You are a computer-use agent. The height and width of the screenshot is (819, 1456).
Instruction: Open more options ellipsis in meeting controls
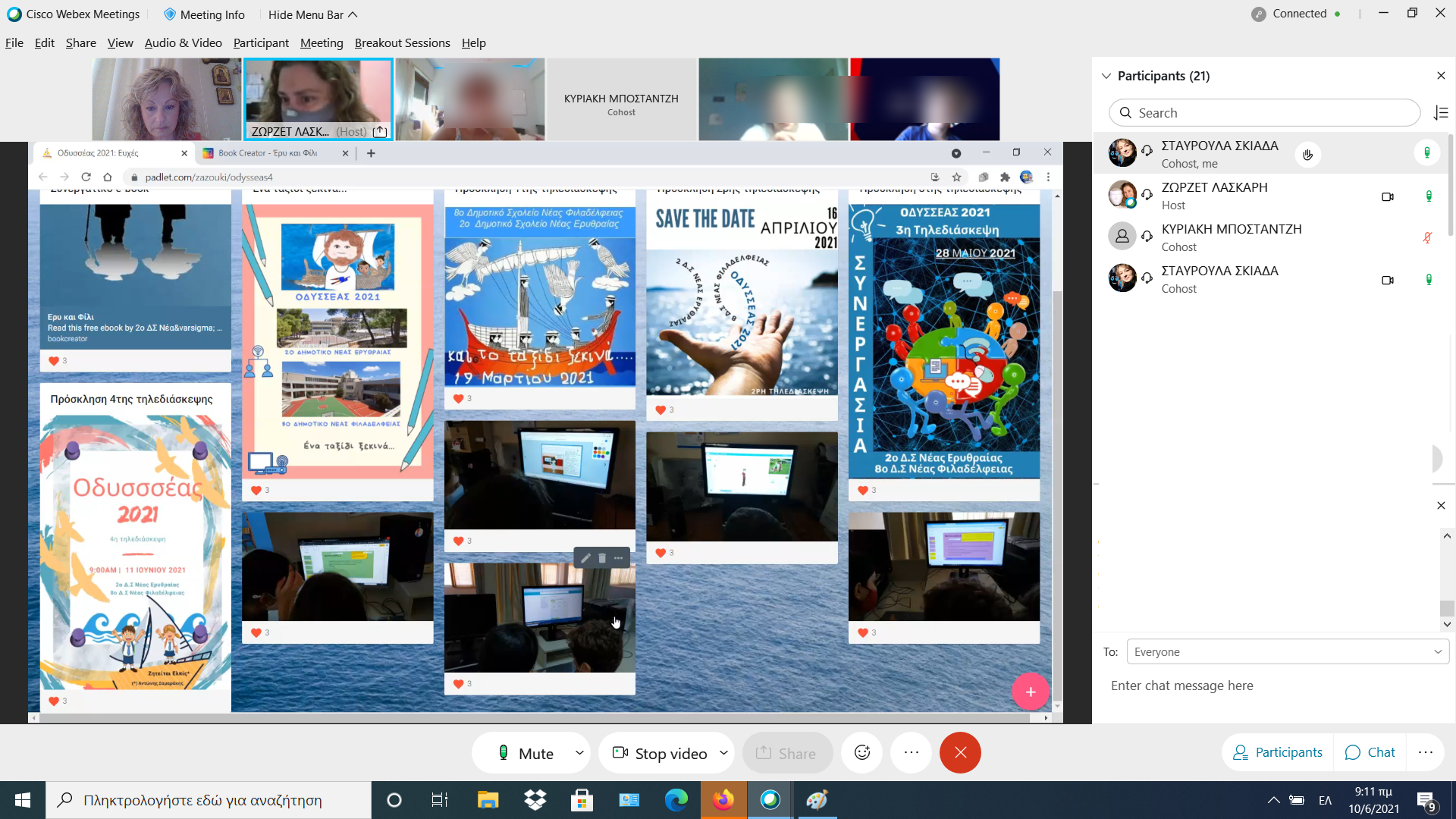[x=911, y=752]
